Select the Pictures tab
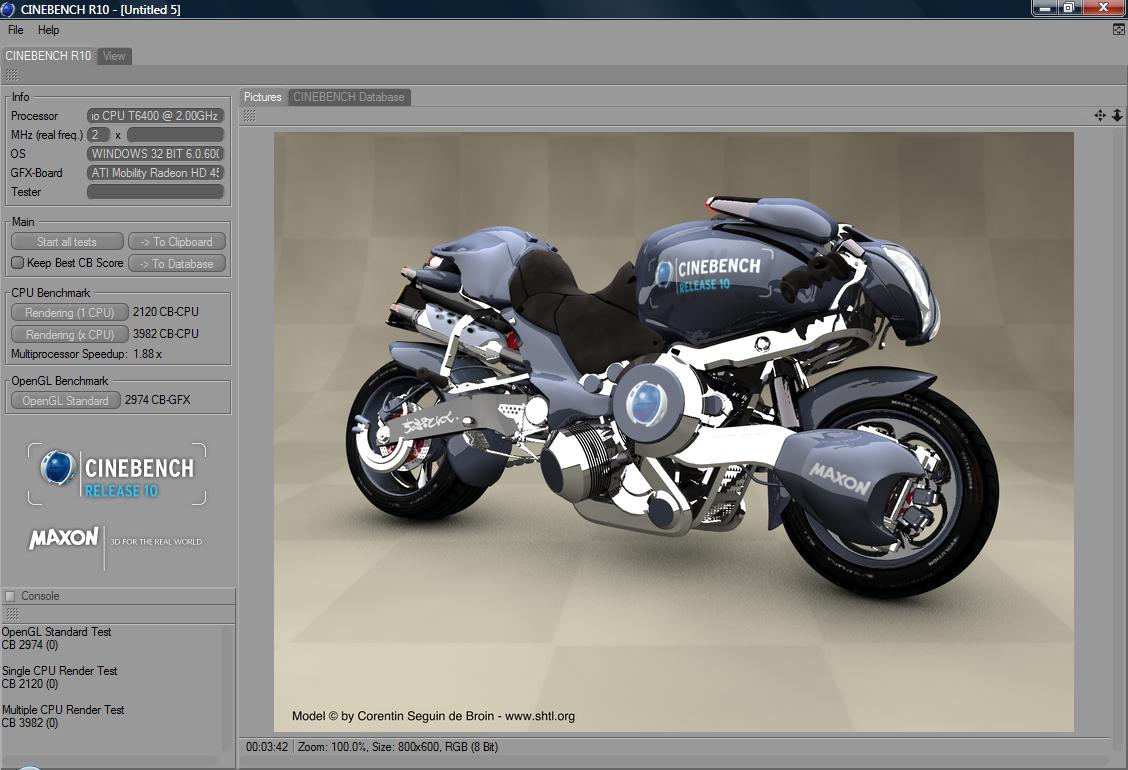 pyautogui.click(x=263, y=96)
